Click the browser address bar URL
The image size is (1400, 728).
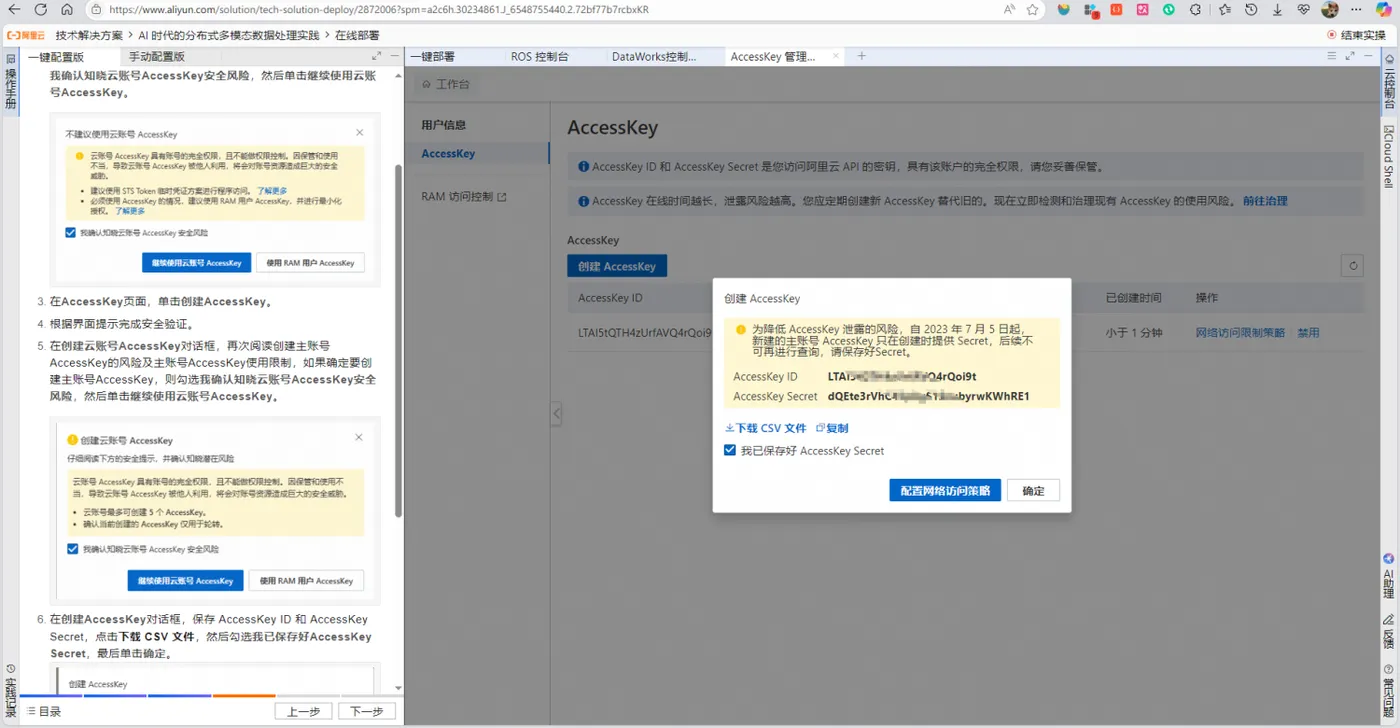(378, 10)
